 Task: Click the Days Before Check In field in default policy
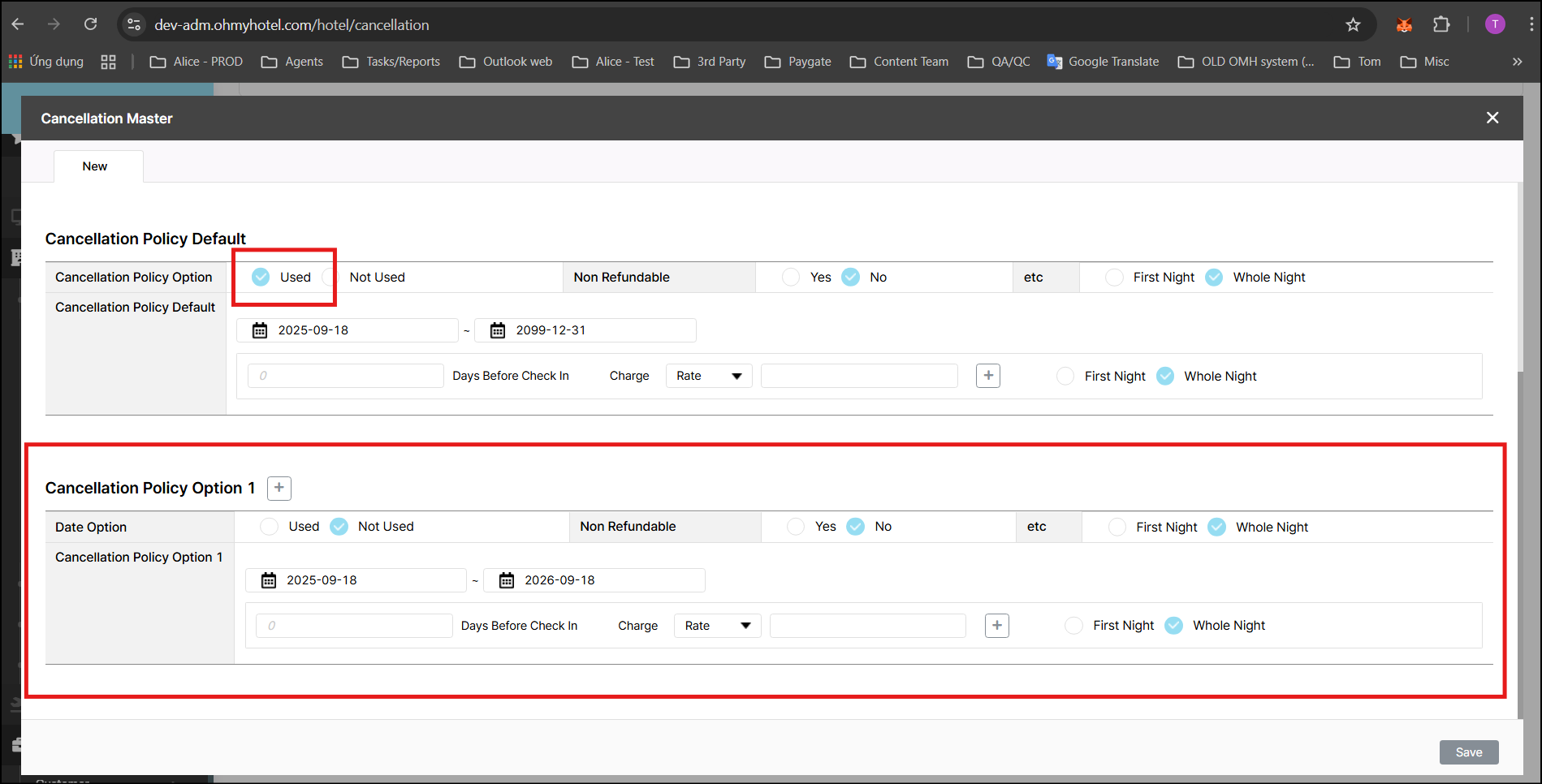(x=346, y=376)
